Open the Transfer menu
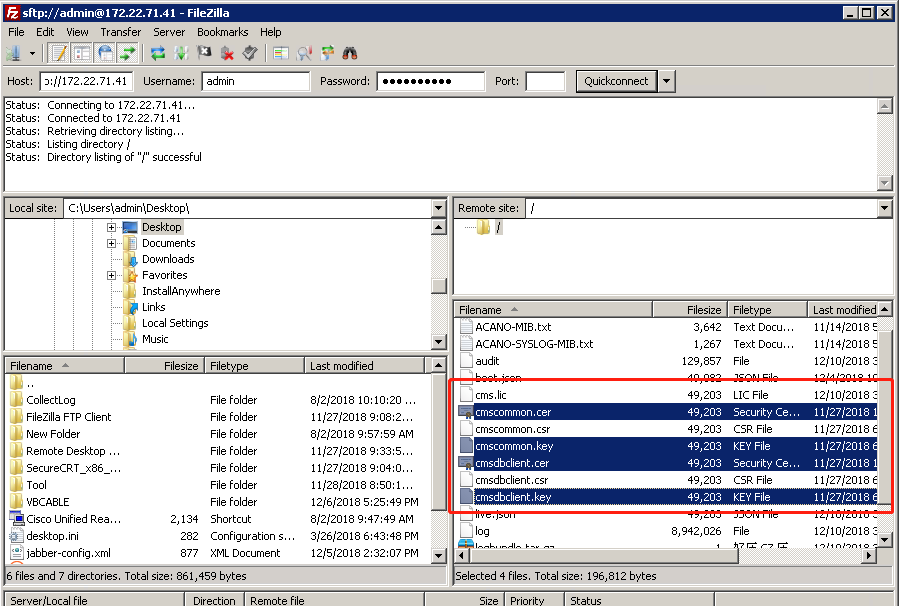This screenshot has height=606, width=899. [x=120, y=32]
